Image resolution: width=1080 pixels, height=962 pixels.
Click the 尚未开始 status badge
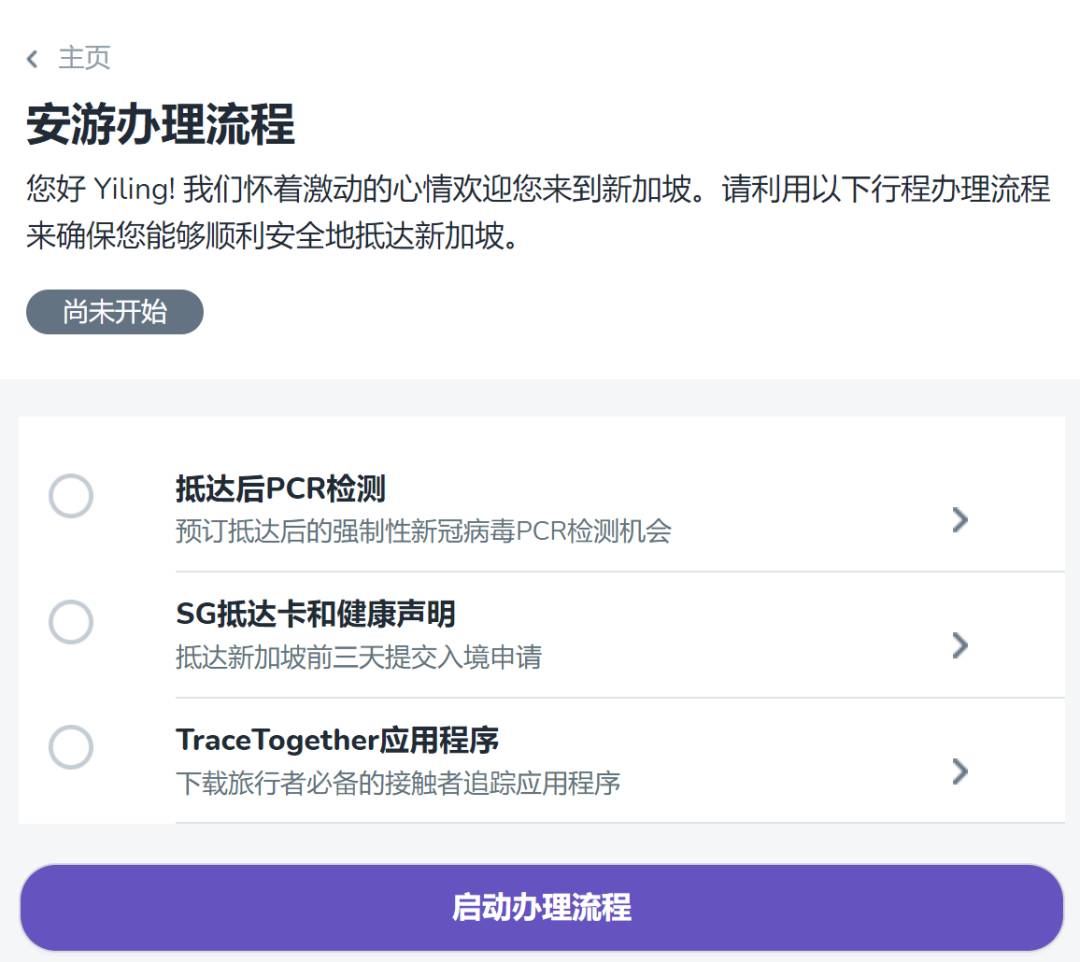pyautogui.click(x=114, y=312)
